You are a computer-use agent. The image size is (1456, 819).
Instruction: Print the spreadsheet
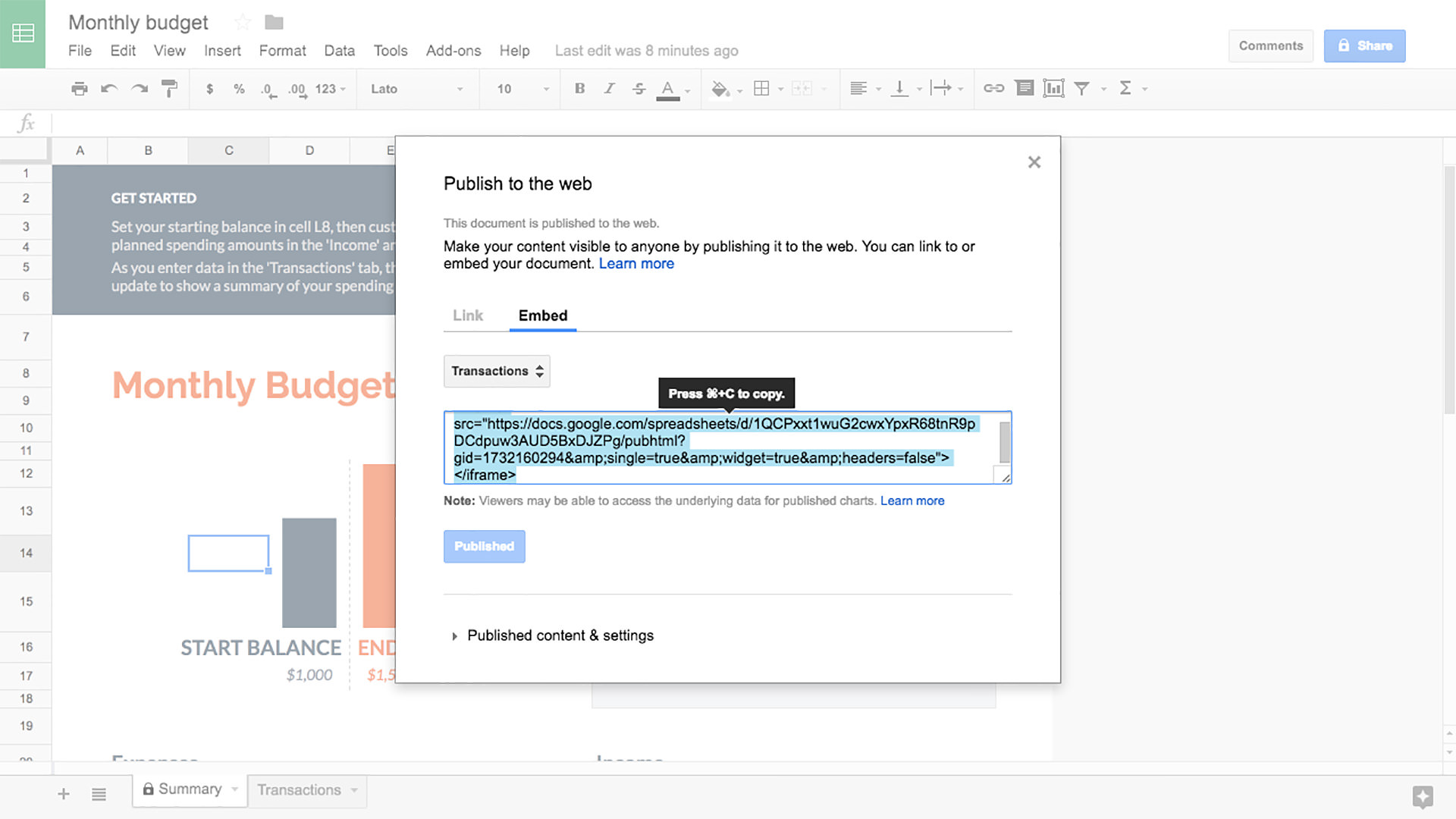pos(79,89)
